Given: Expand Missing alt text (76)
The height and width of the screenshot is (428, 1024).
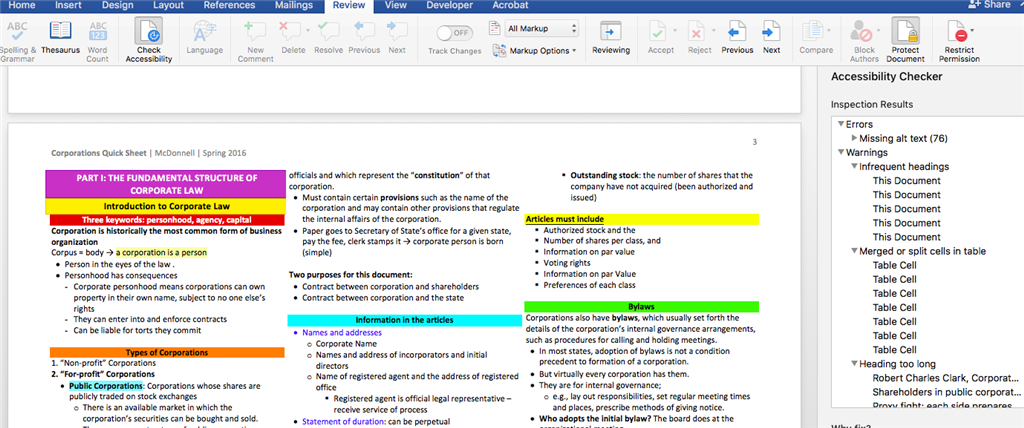Looking at the screenshot, I should 855,139.
